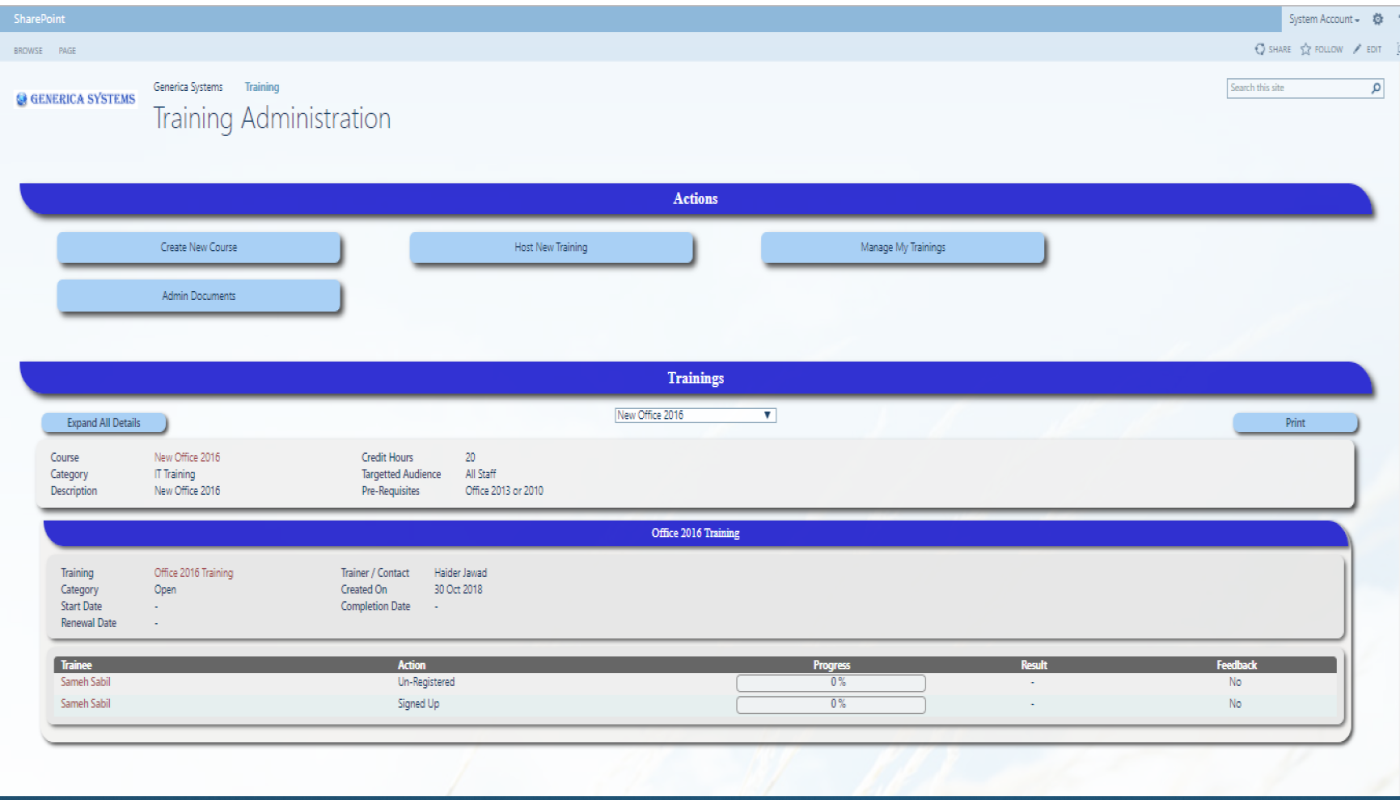The height and width of the screenshot is (800, 1400).
Task: Open the New Office 2016 course dropdown
Action: 695,415
